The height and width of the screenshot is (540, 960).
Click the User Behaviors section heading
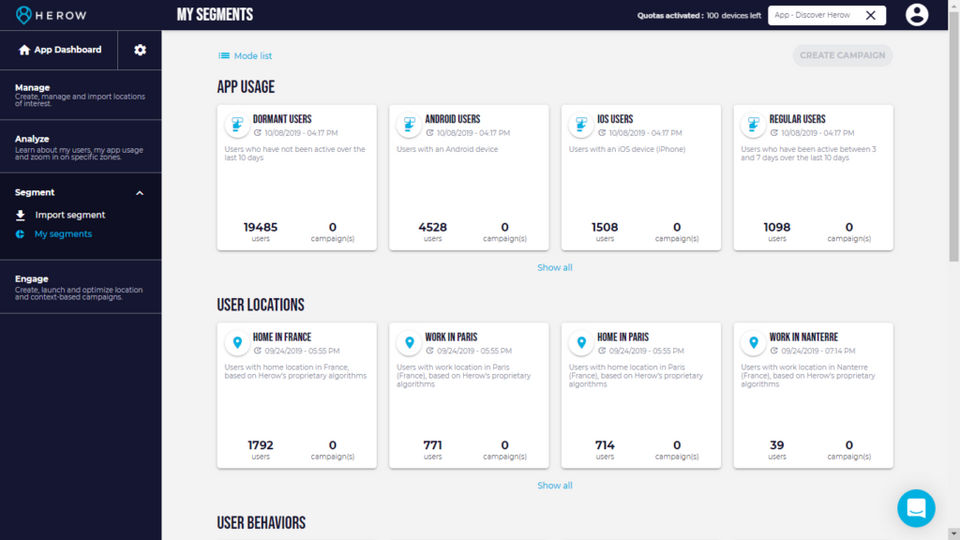(x=261, y=523)
